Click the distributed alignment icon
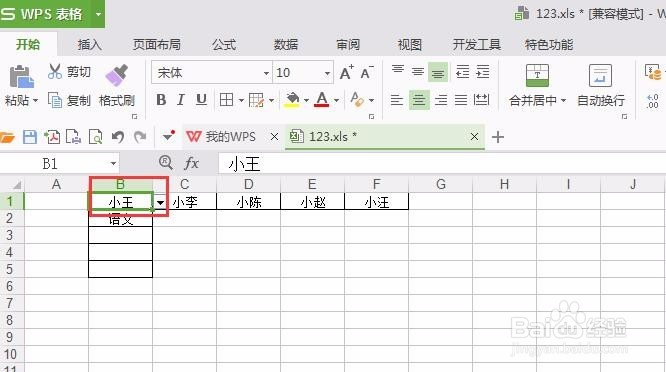This screenshot has height=372, width=666. pos(481,100)
